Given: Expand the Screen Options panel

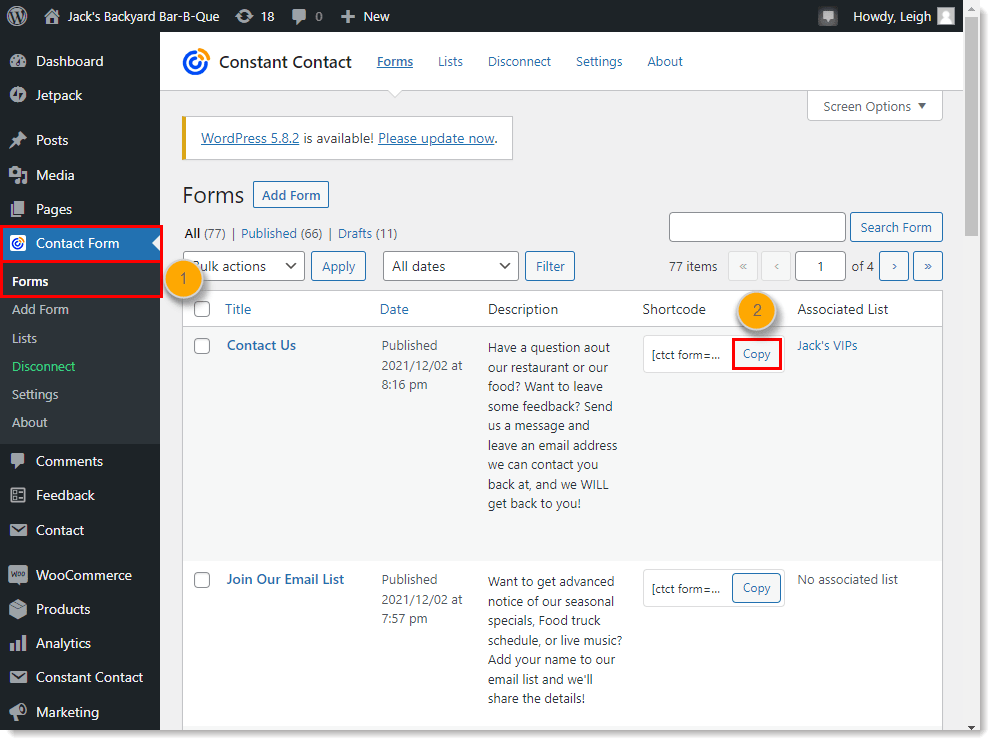Looking at the screenshot, I should tap(873, 105).
